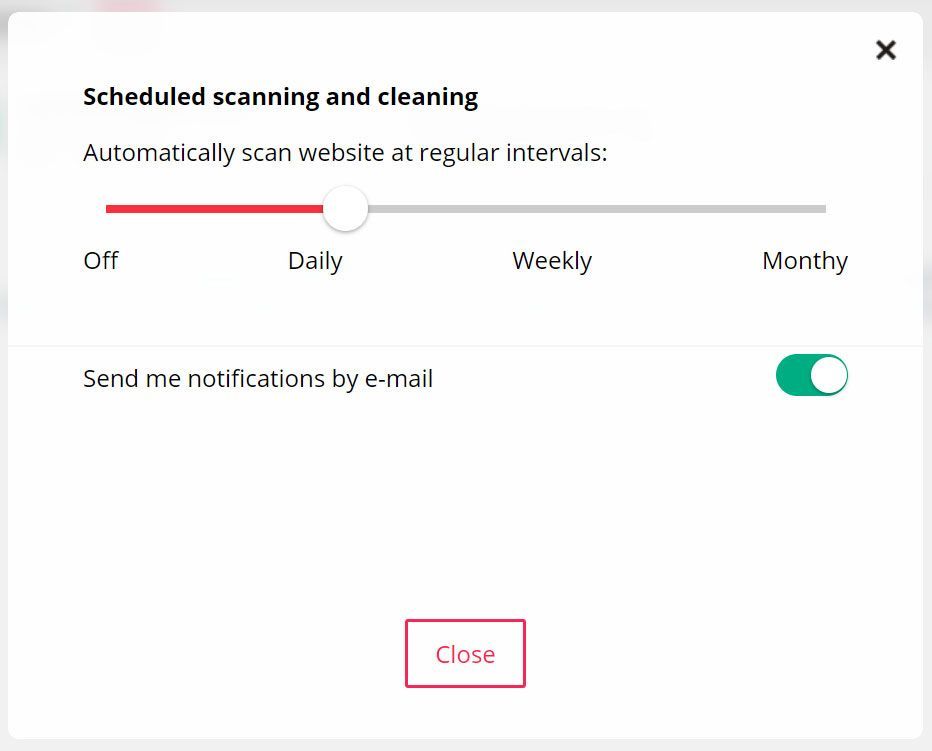Select the Daily interval label

(315, 261)
